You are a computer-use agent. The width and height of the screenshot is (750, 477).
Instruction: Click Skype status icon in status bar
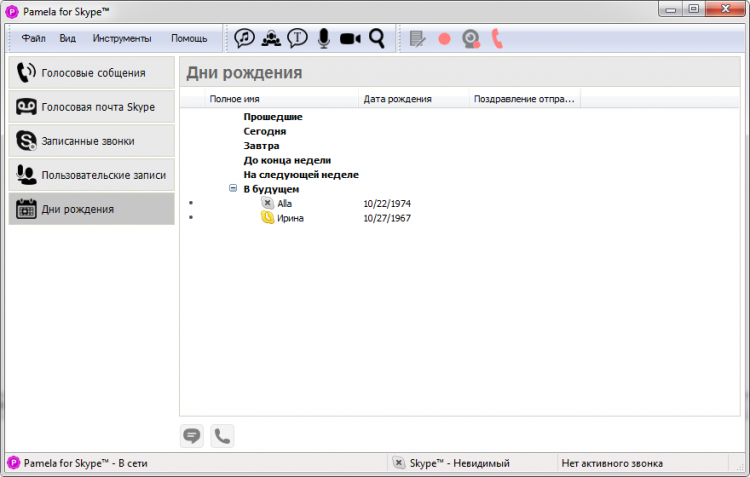click(x=398, y=463)
